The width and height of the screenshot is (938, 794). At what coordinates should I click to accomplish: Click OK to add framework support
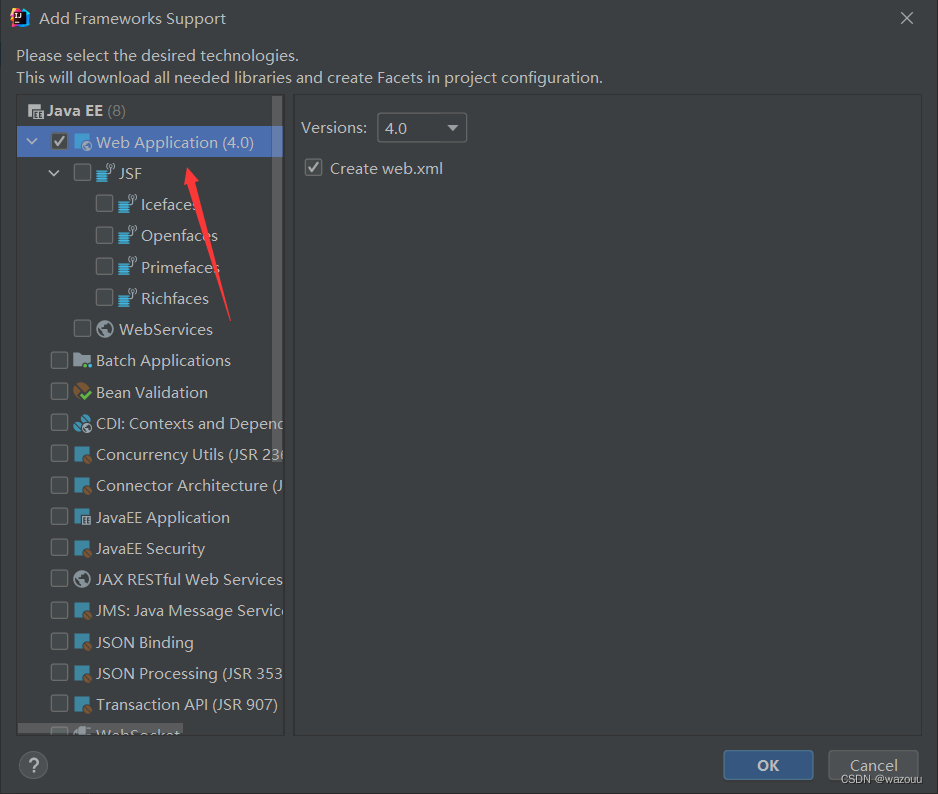point(768,765)
